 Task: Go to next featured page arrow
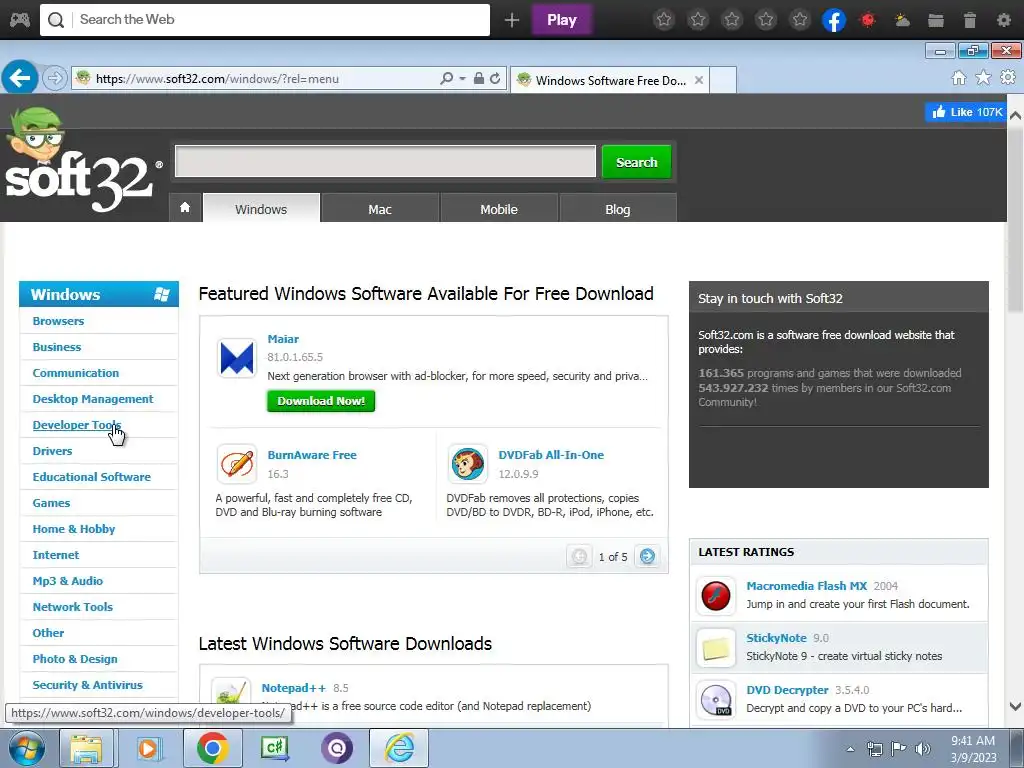click(647, 556)
